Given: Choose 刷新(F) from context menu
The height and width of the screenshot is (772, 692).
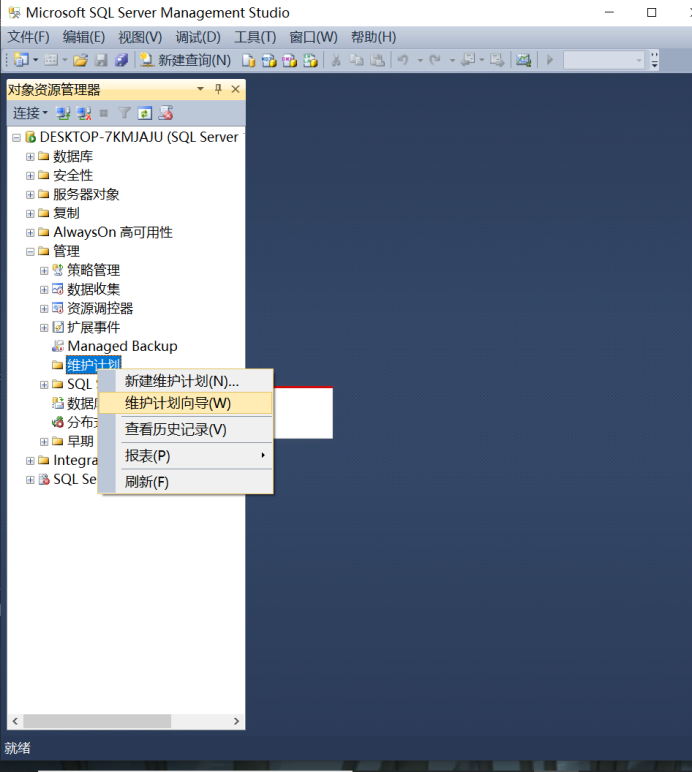Looking at the screenshot, I should (x=186, y=482).
